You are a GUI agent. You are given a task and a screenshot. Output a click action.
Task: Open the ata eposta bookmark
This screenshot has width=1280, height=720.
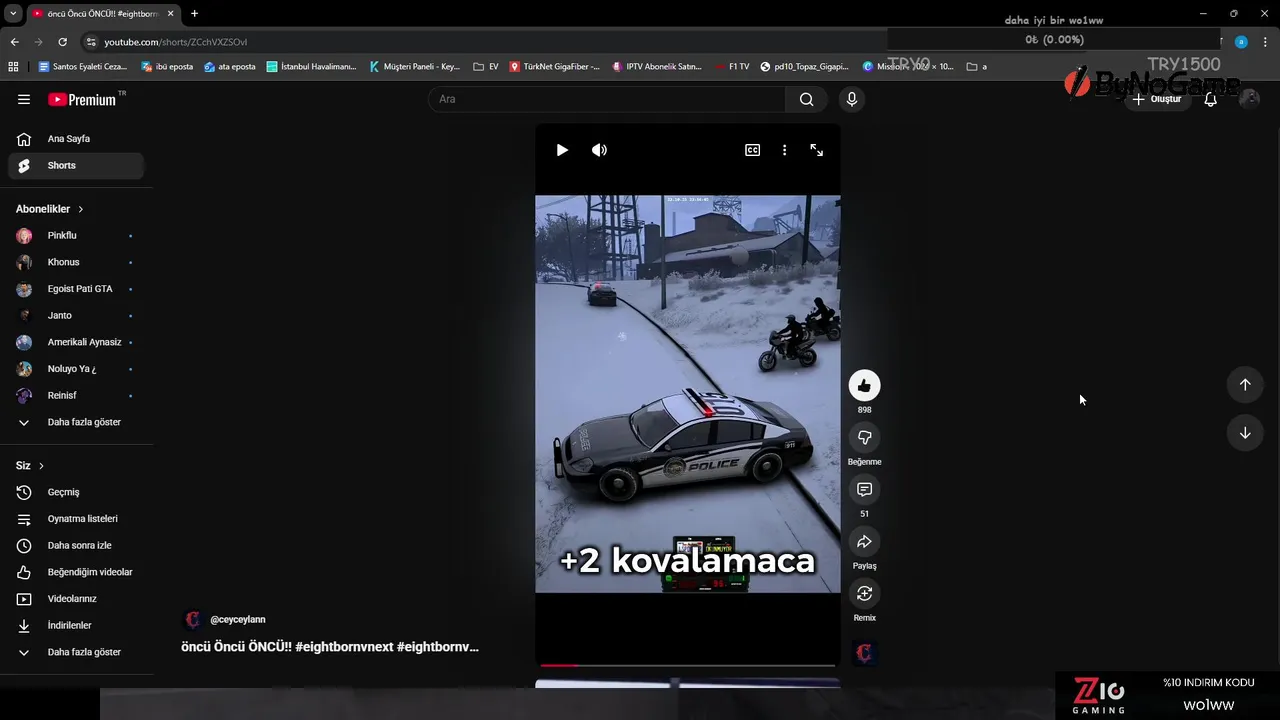[229, 67]
